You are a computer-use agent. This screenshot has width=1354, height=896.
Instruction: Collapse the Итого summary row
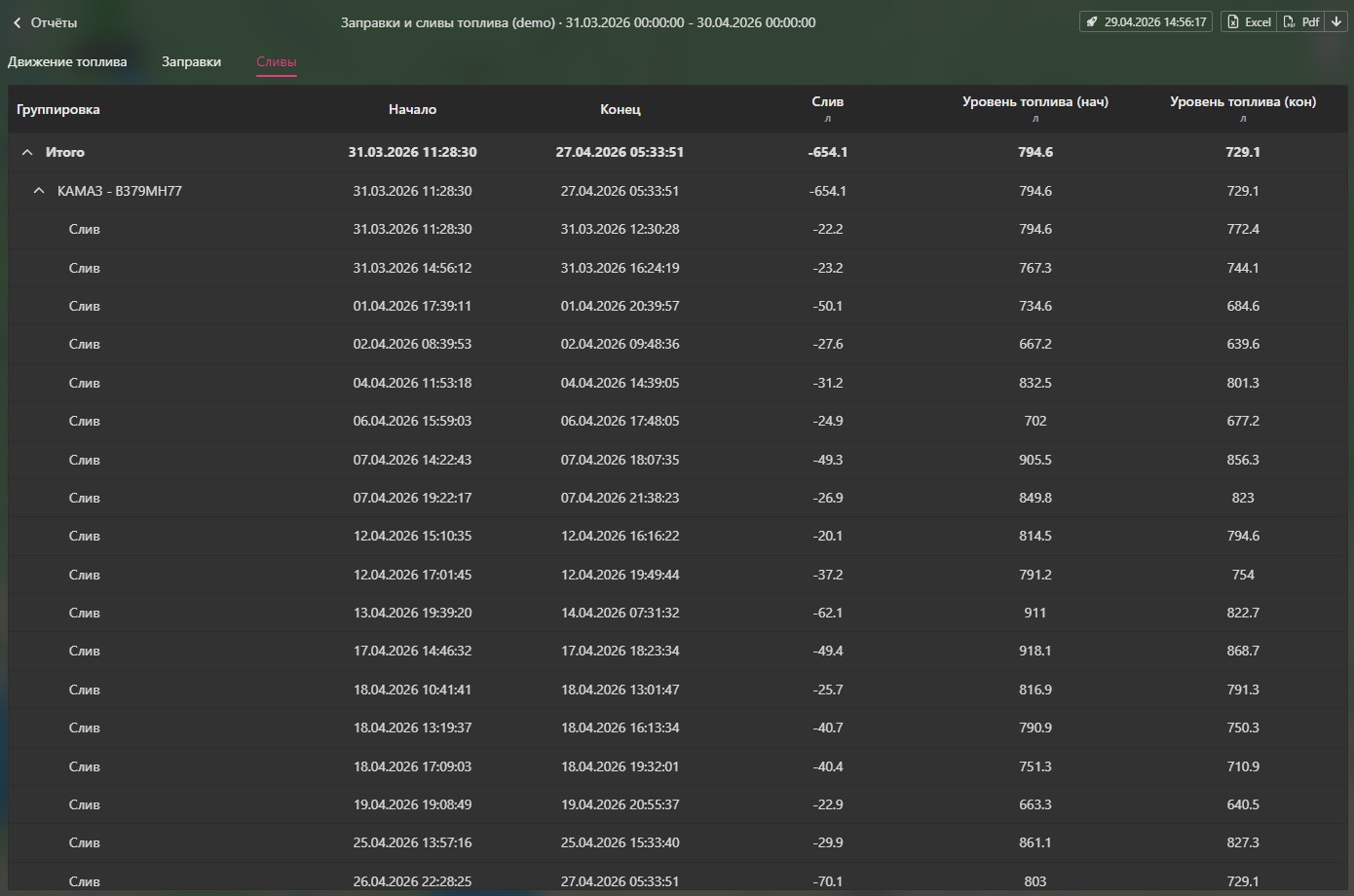[27, 153]
